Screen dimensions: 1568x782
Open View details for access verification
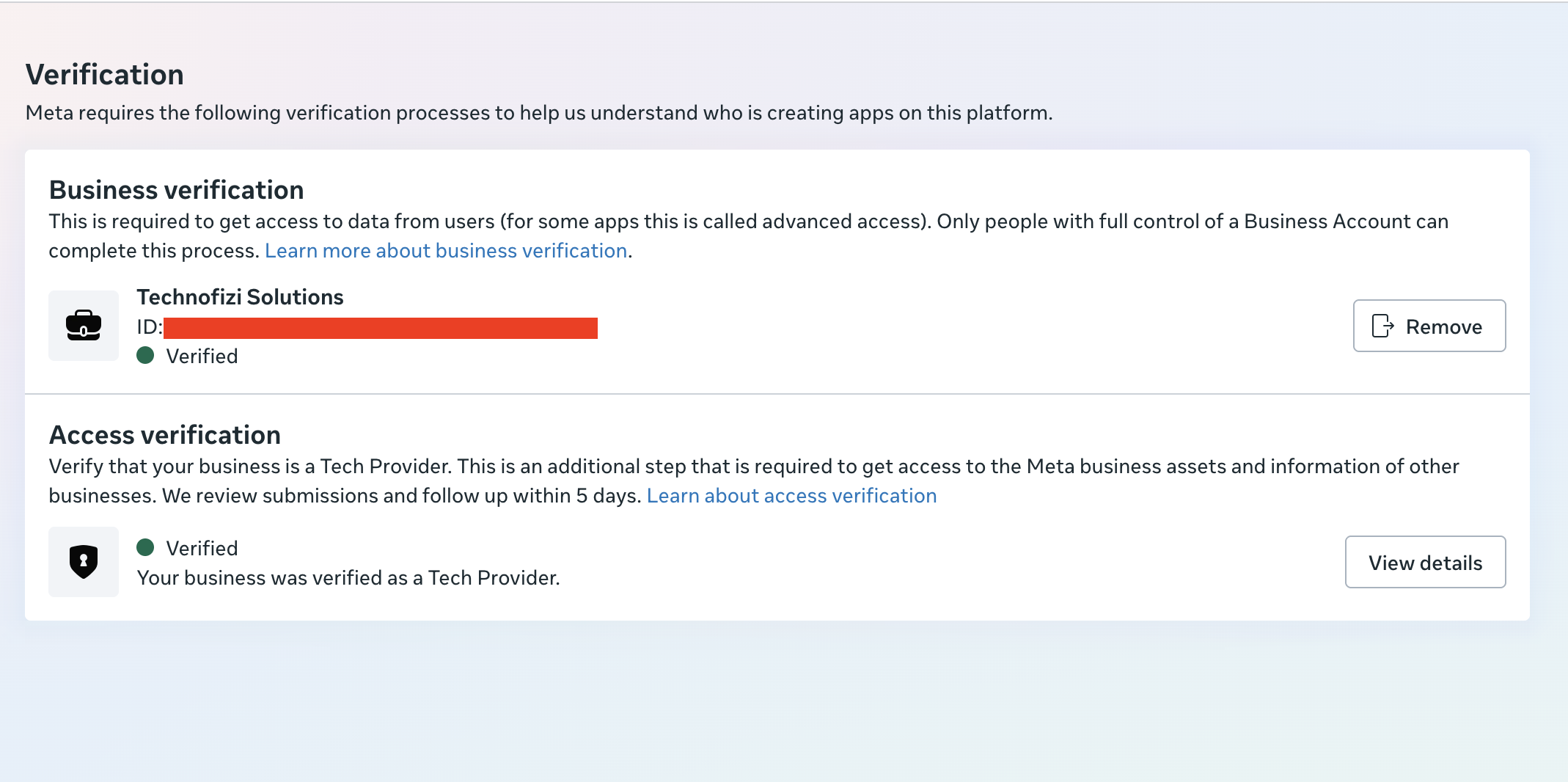tap(1425, 562)
